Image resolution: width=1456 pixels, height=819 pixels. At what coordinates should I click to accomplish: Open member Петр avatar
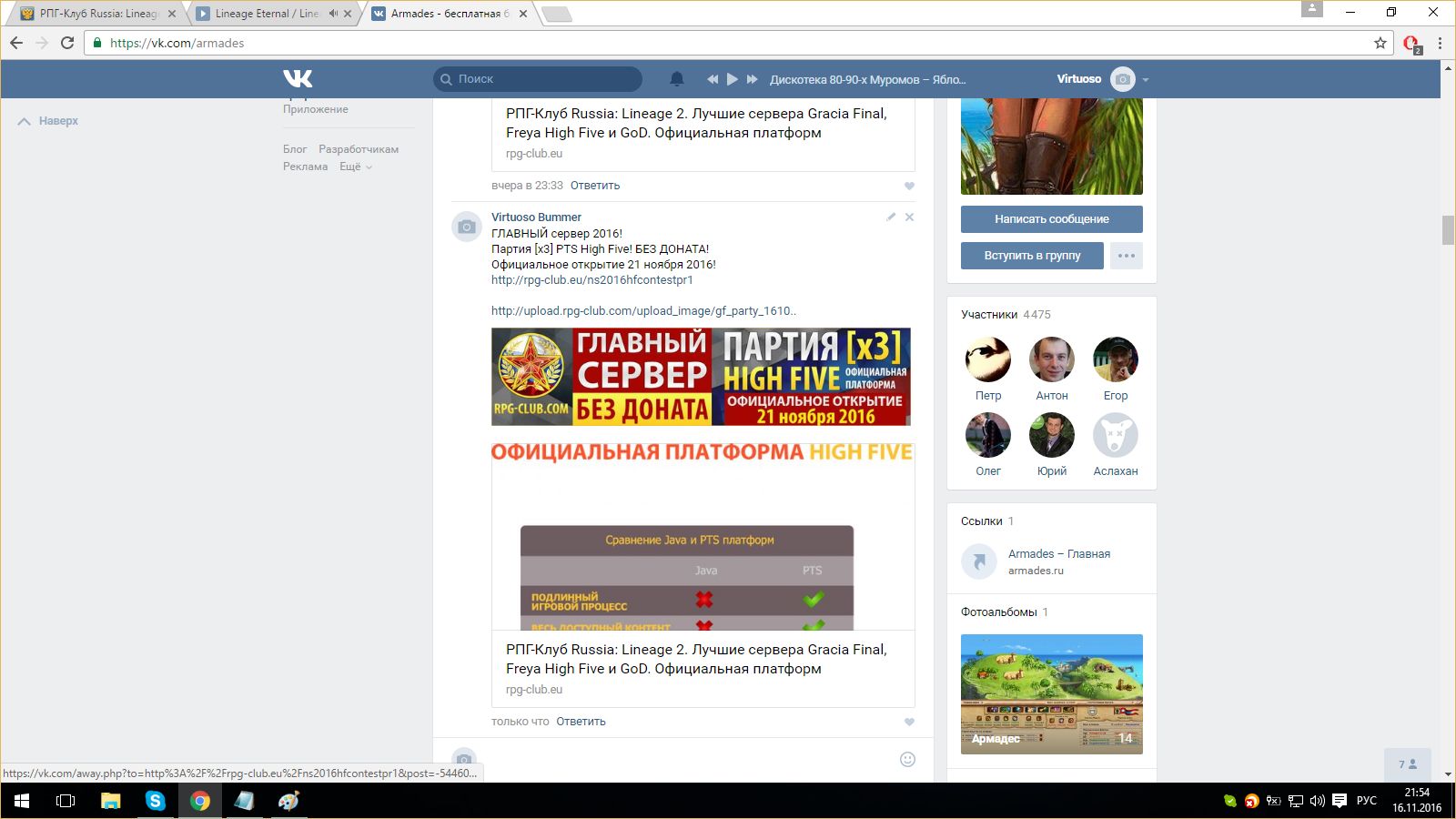988,359
